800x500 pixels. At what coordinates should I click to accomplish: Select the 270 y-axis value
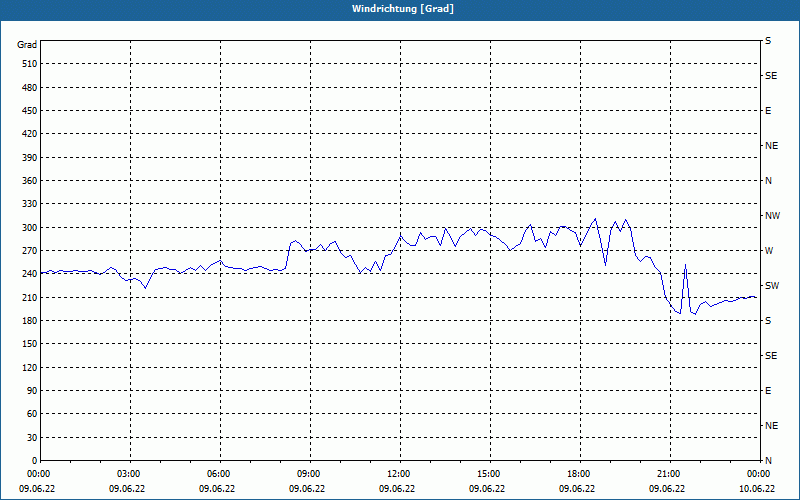pos(30,251)
